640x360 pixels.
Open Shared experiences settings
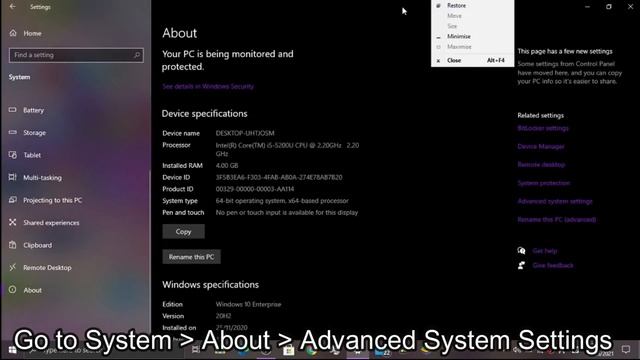click(44, 222)
